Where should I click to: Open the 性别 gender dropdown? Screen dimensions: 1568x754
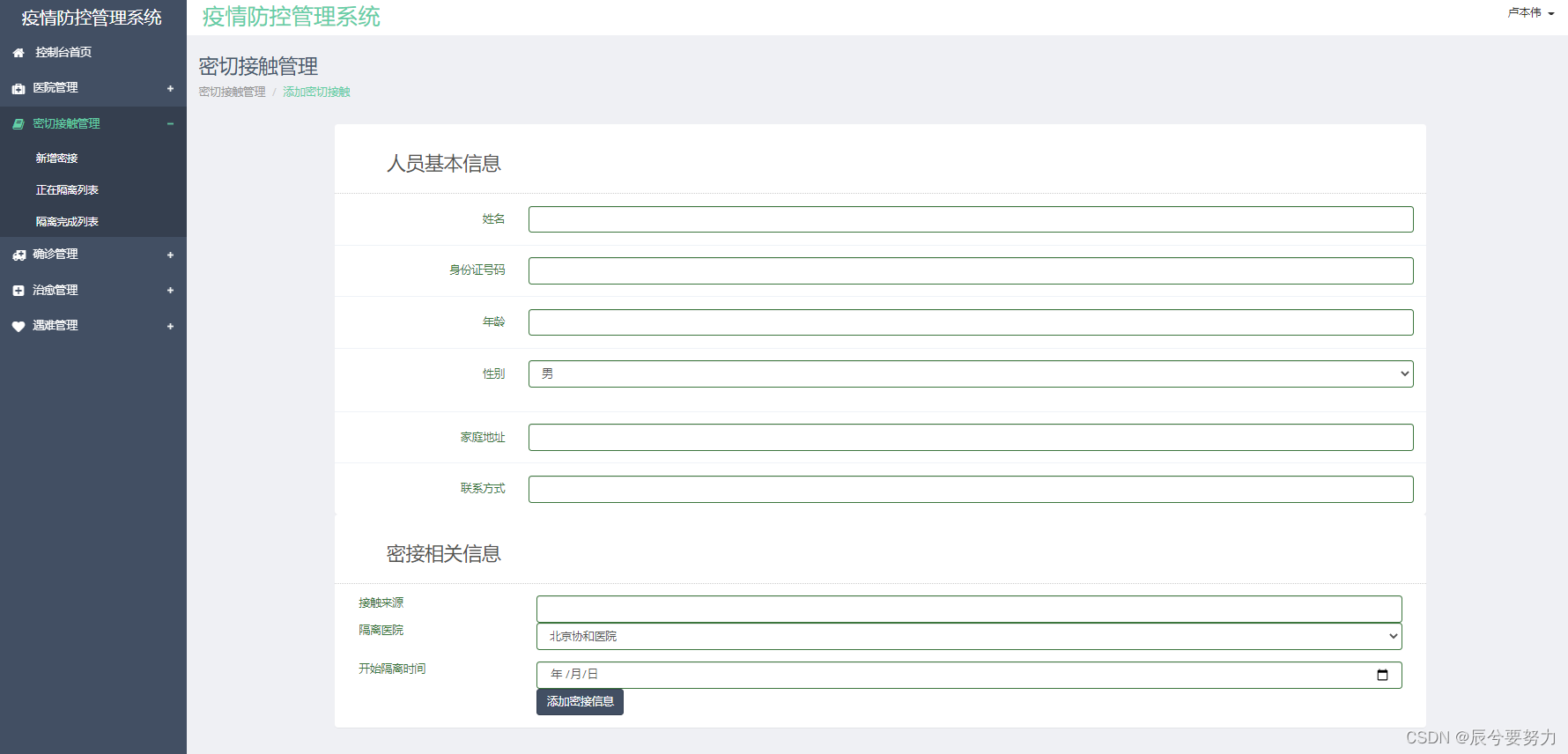click(x=971, y=373)
